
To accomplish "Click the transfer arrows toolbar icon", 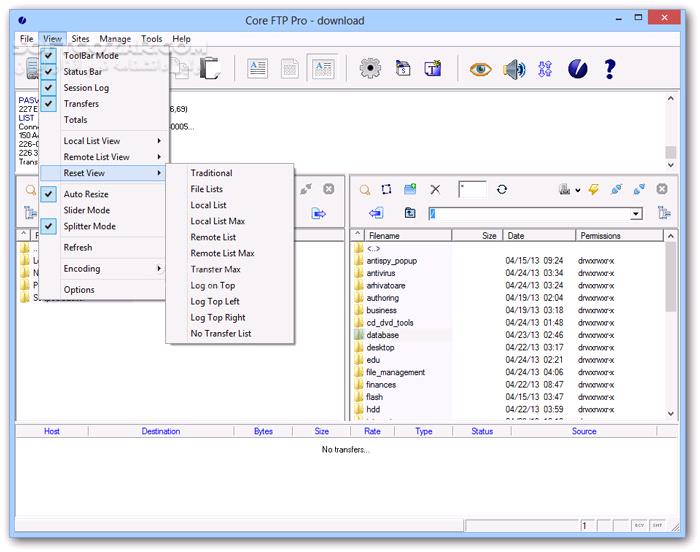I will (545, 69).
